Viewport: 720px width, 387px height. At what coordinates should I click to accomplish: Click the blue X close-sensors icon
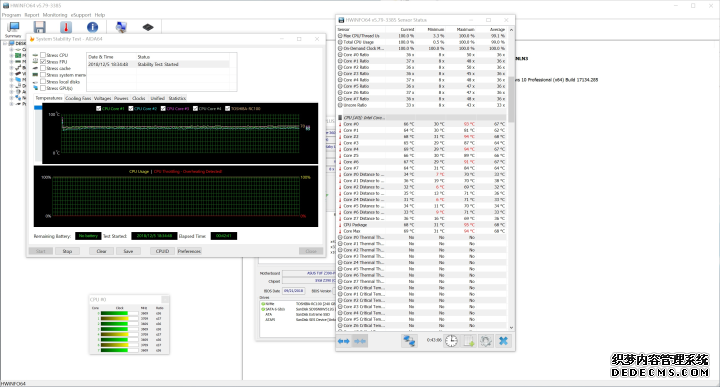504,341
